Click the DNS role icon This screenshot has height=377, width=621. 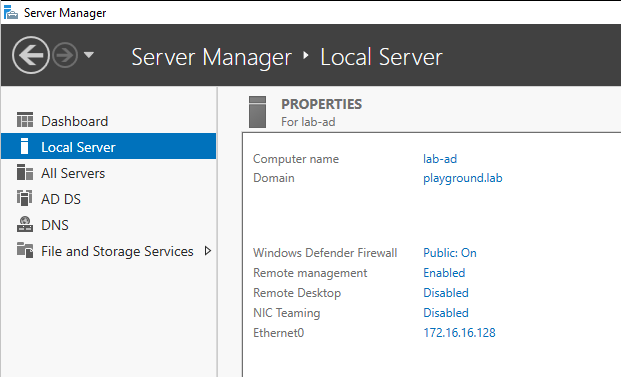tap(25, 224)
